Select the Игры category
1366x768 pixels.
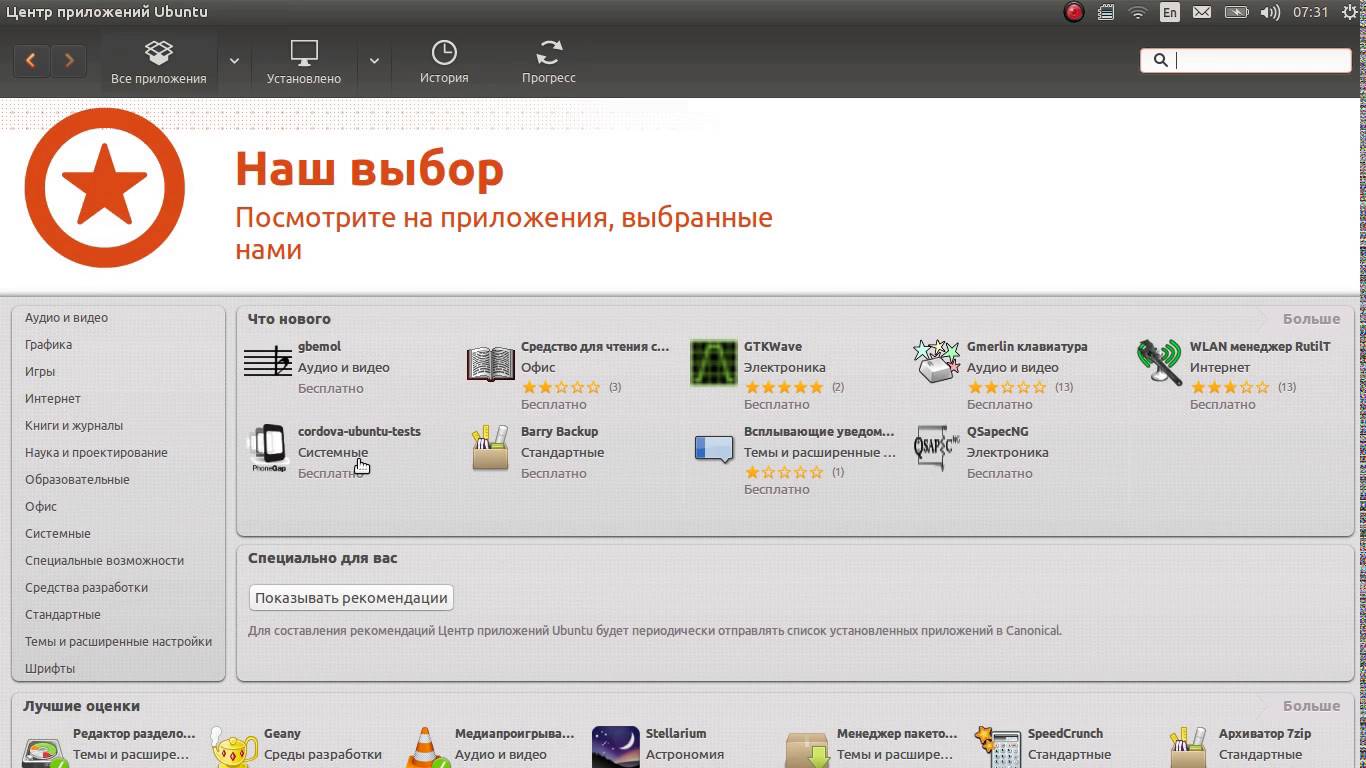40,372
